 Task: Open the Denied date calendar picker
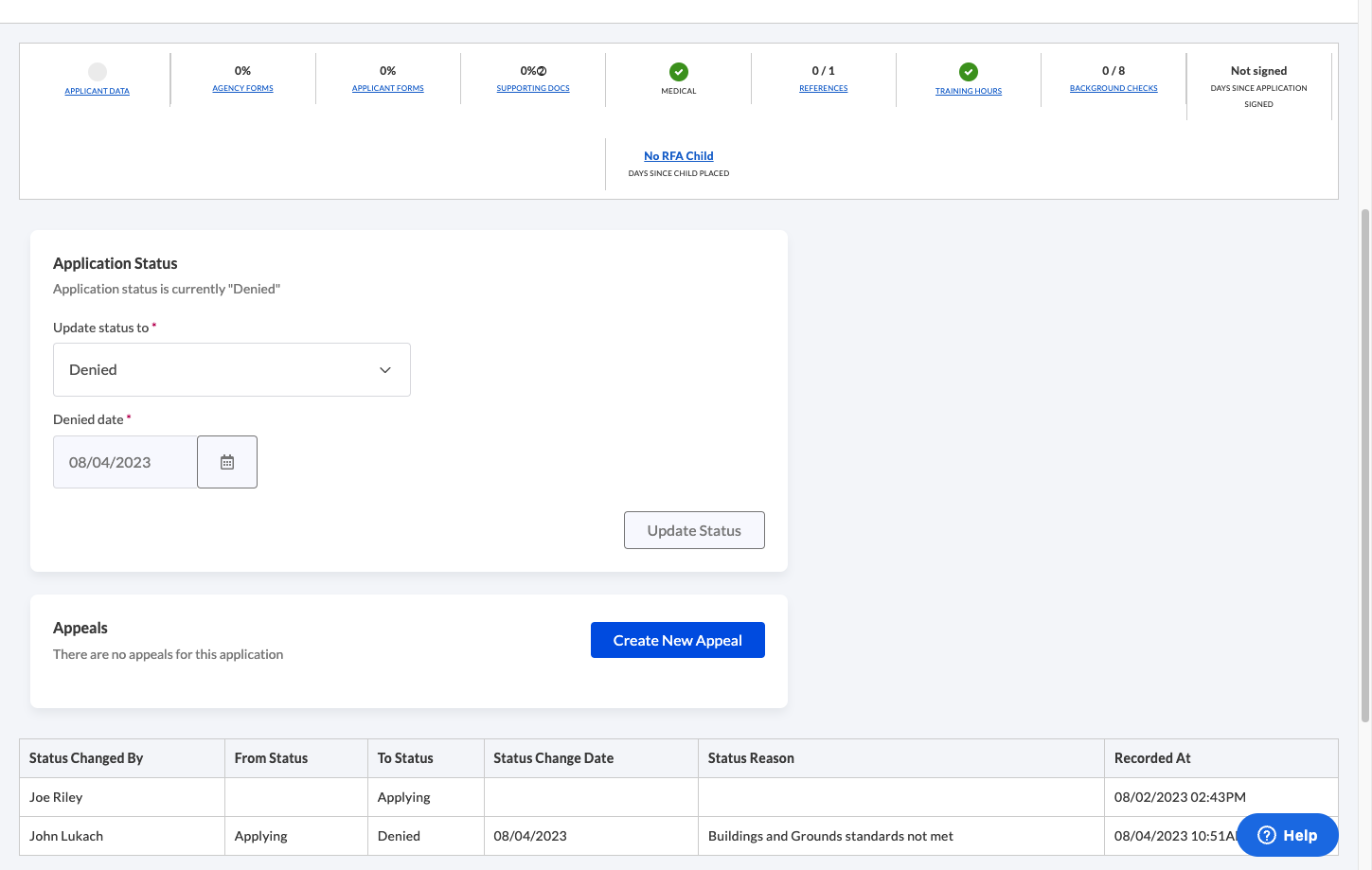click(227, 462)
